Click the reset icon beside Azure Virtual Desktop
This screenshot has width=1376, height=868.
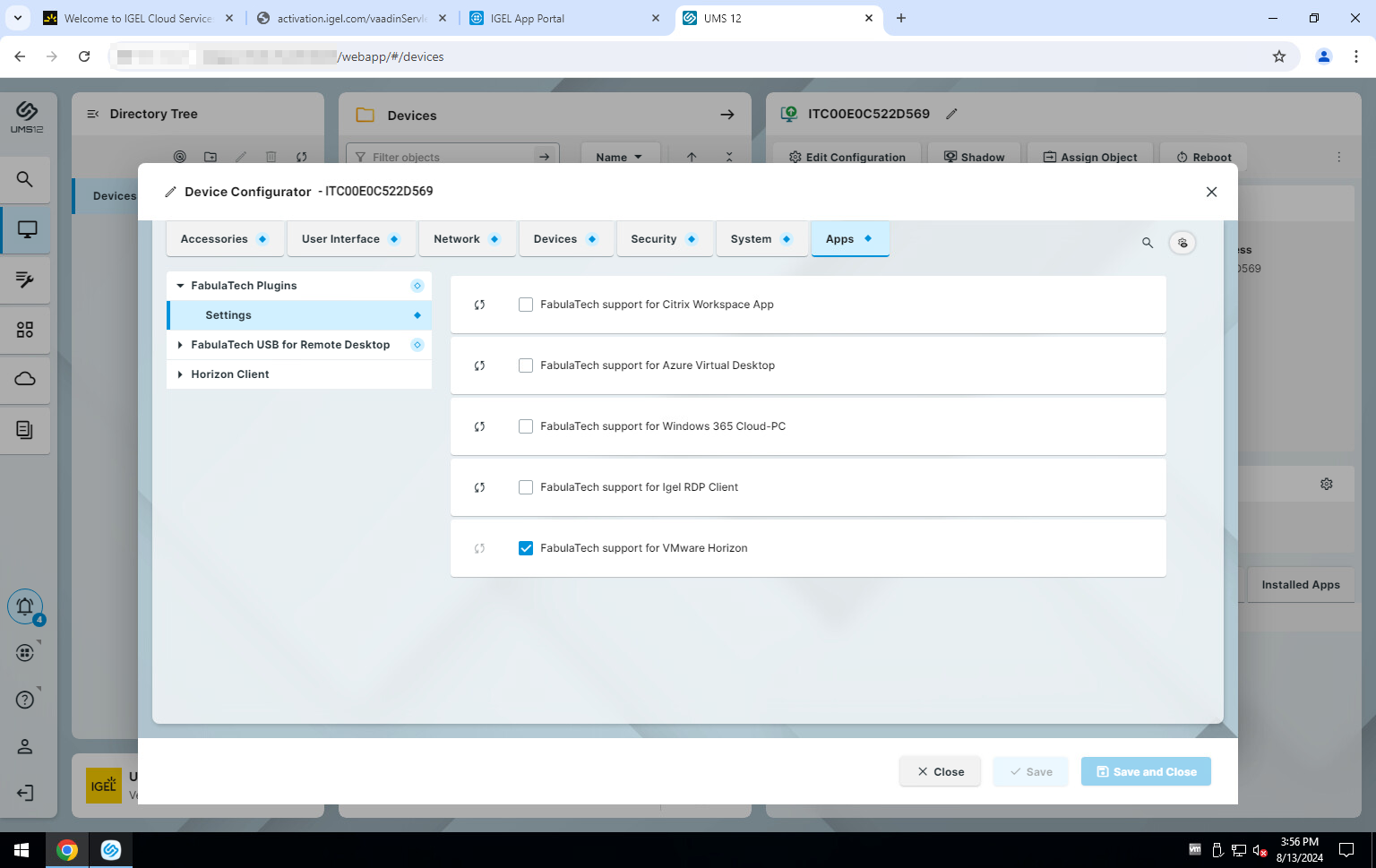[x=479, y=365]
